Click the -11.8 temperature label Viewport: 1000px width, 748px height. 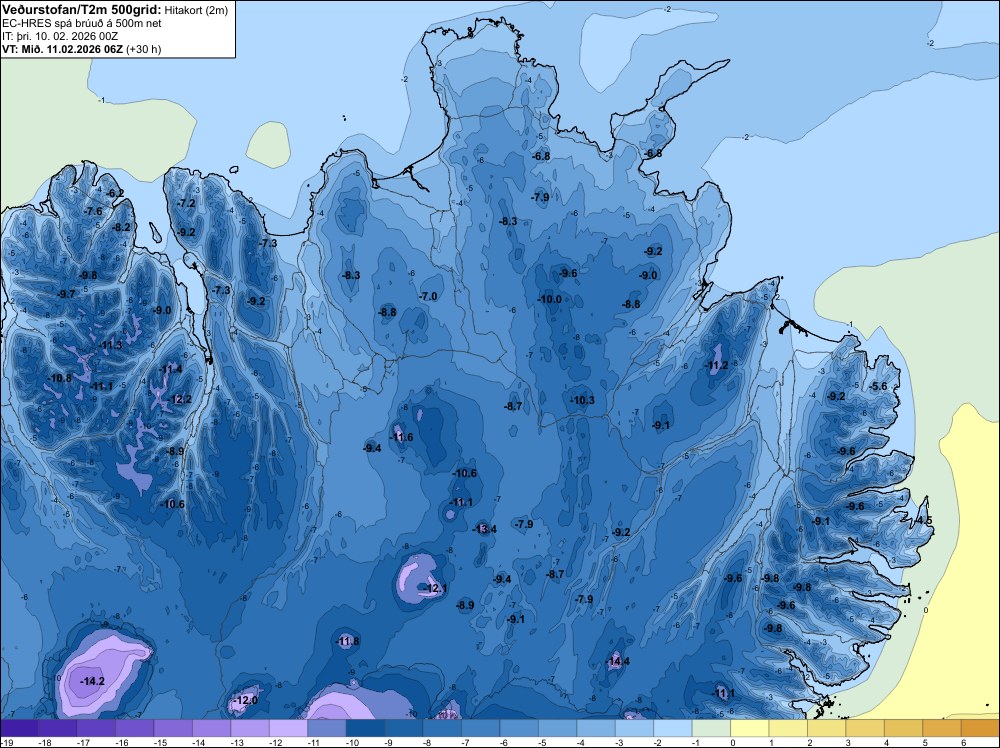[x=348, y=641]
